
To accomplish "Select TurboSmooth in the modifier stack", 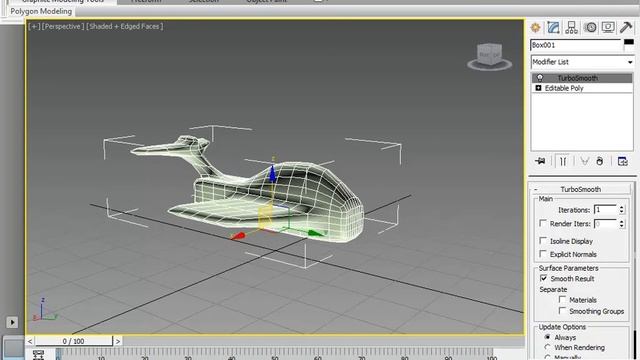I will point(582,78).
